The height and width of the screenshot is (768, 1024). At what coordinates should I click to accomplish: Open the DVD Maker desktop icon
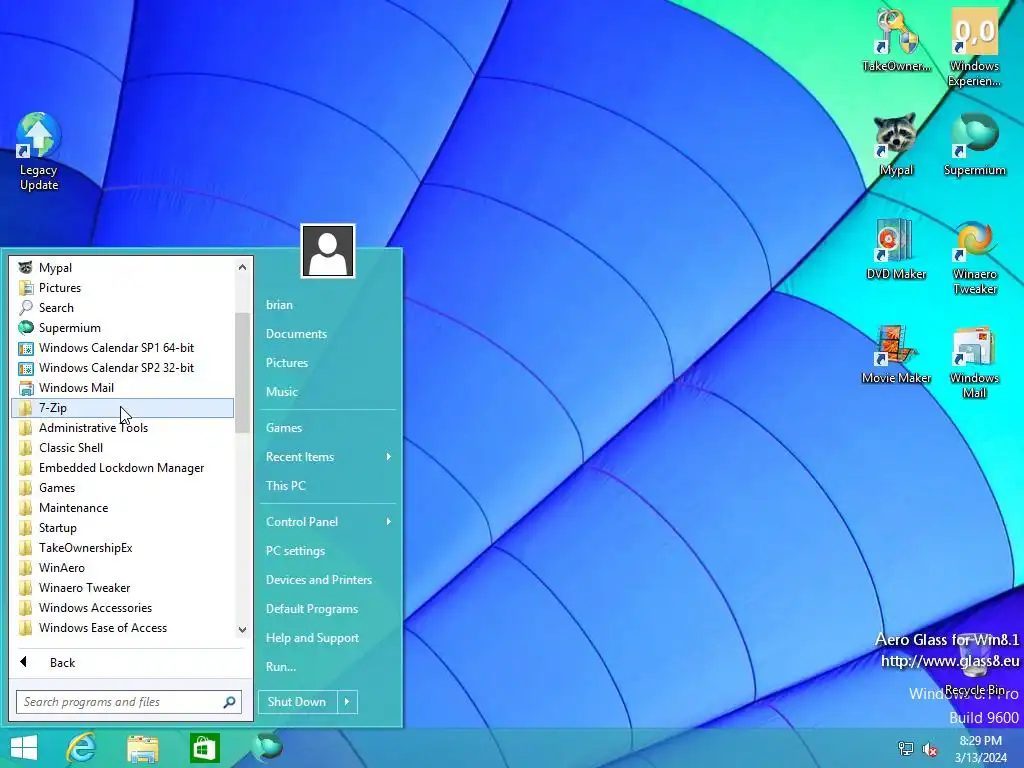pos(896,249)
